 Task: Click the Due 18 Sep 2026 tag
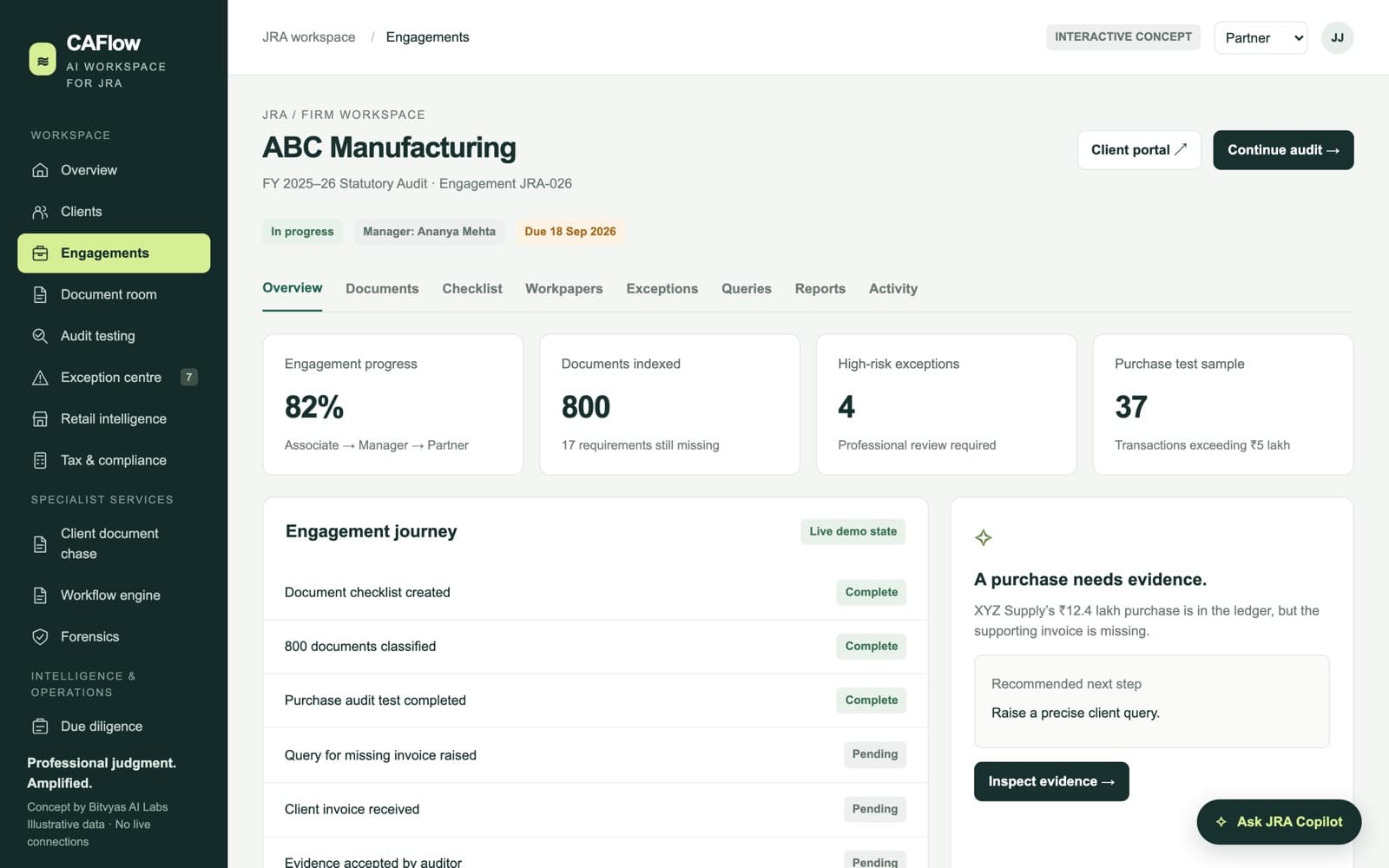(x=569, y=232)
